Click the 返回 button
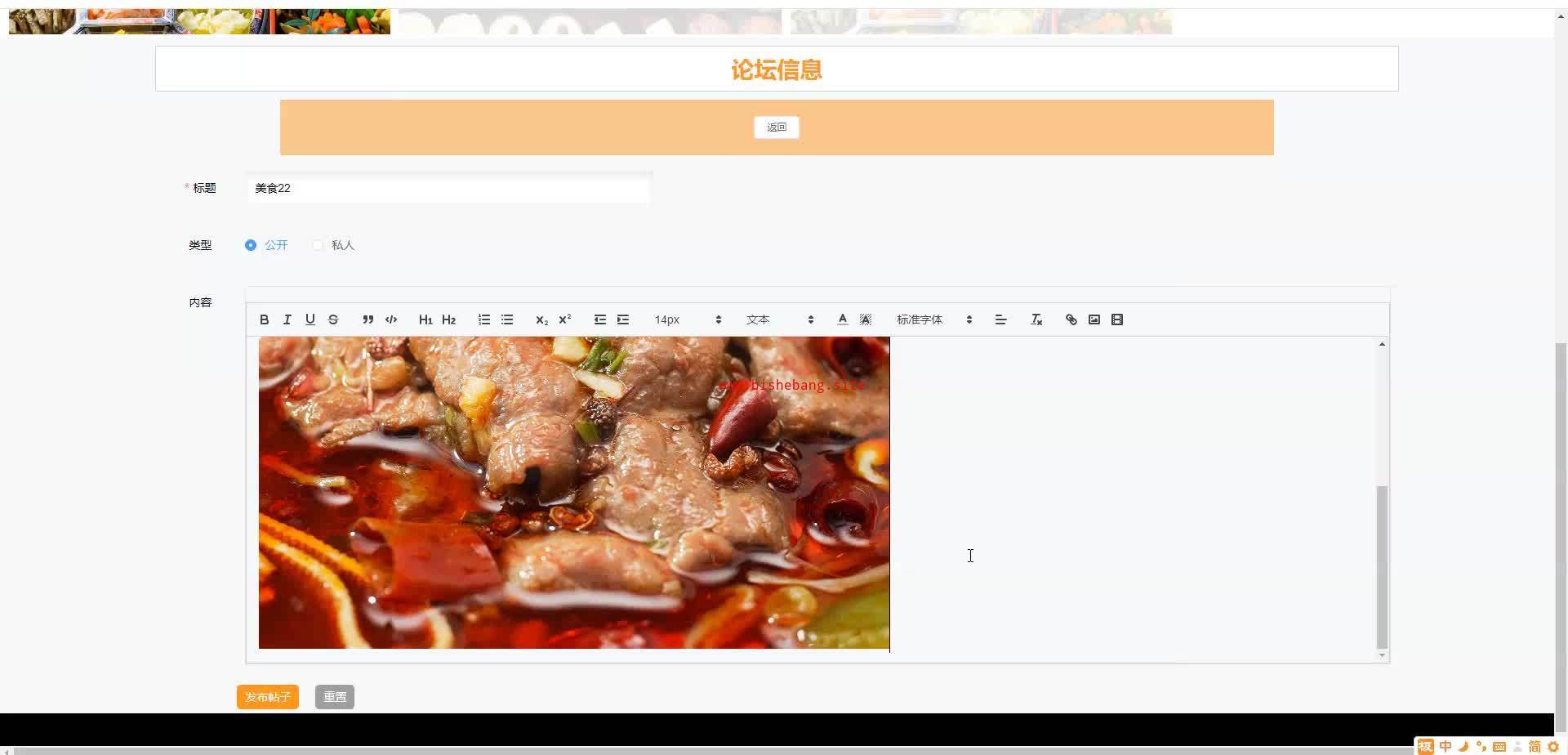Image resolution: width=1568 pixels, height=755 pixels. click(777, 127)
